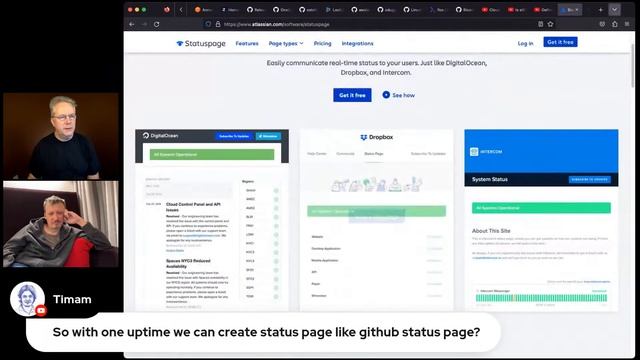Click the See how play link

click(x=398, y=95)
